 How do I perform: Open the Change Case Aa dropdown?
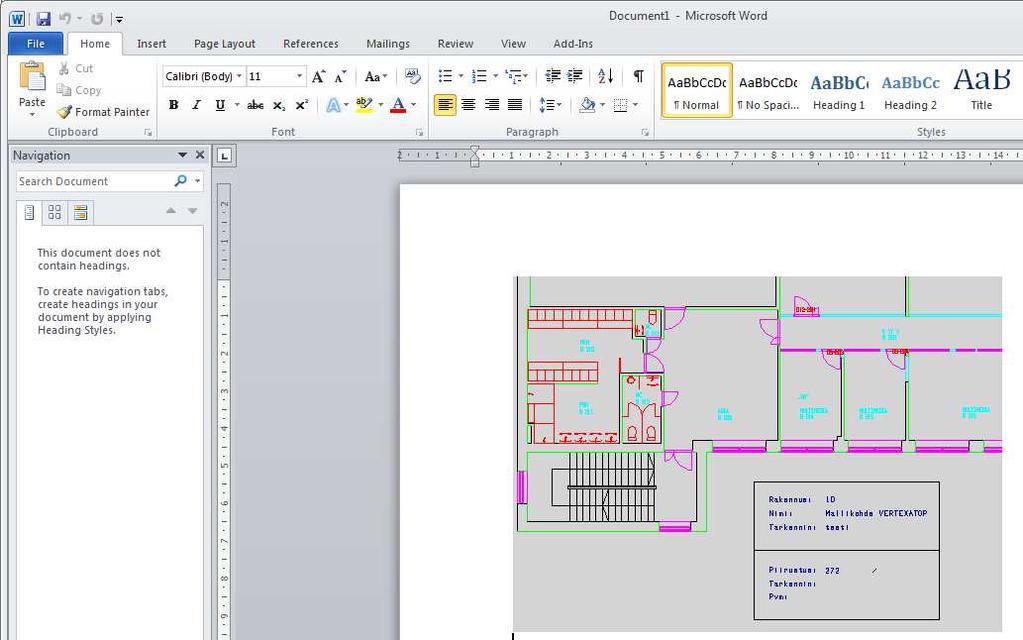(x=375, y=77)
